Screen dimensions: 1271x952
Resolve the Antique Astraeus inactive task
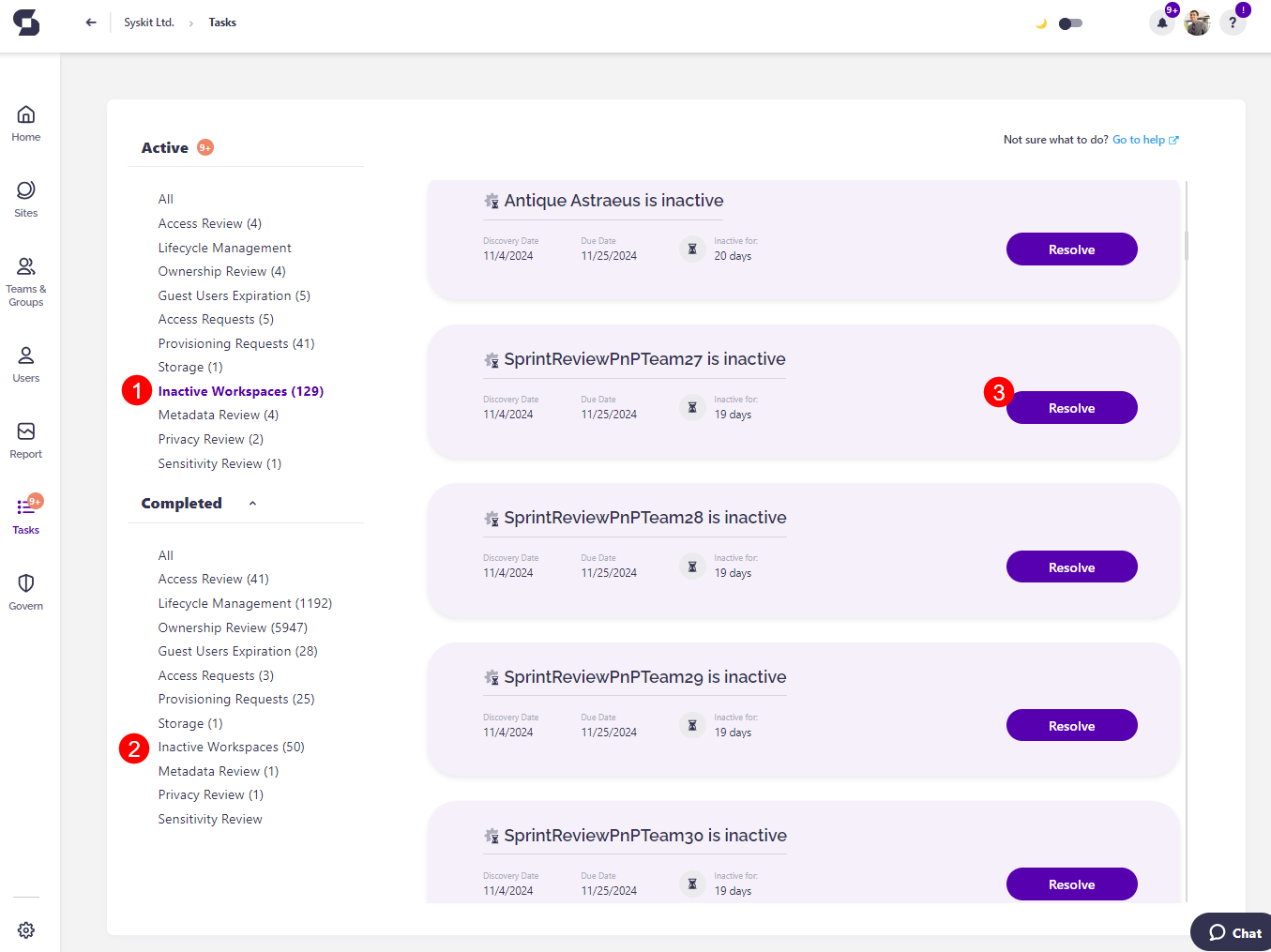(x=1071, y=249)
